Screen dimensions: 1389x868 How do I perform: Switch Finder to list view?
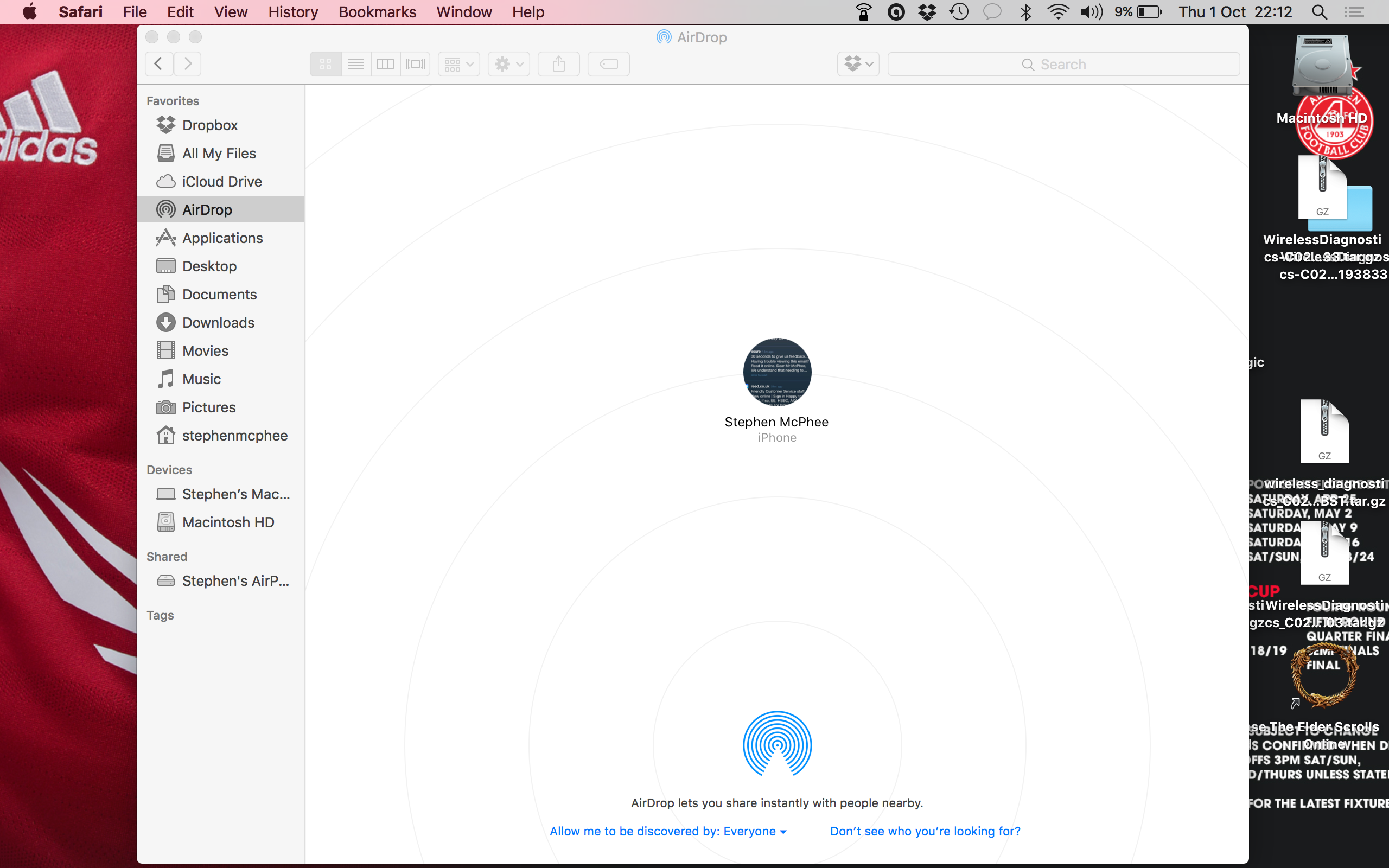click(355, 63)
